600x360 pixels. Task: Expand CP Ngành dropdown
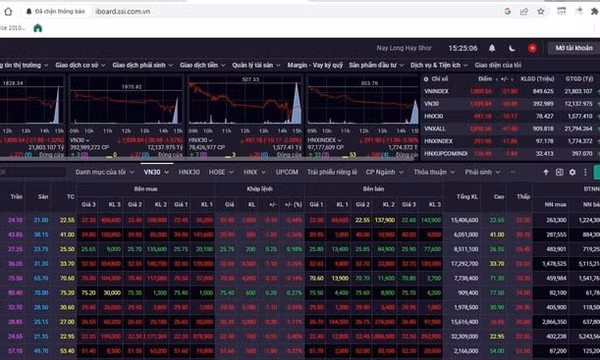point(384,172)
